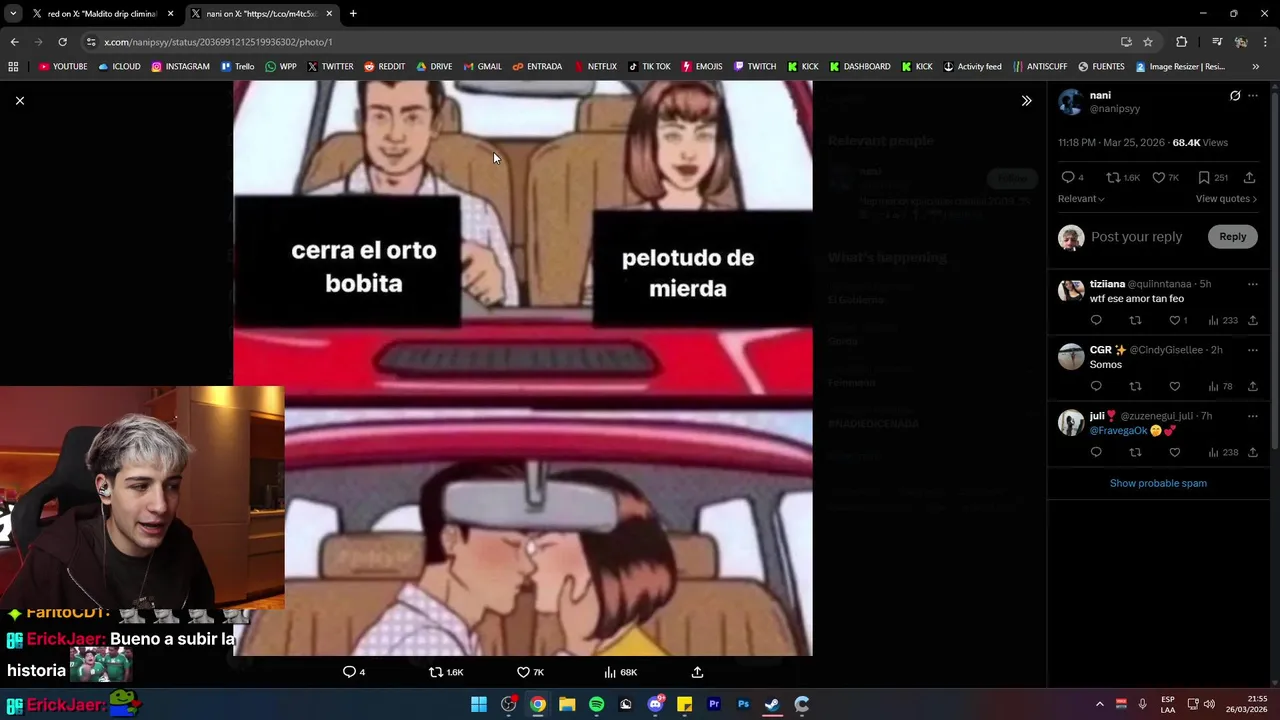Open Steam from the taskbar
Image resolution: width=1280 pixels, height=720 pixels.
coord(772,704)
